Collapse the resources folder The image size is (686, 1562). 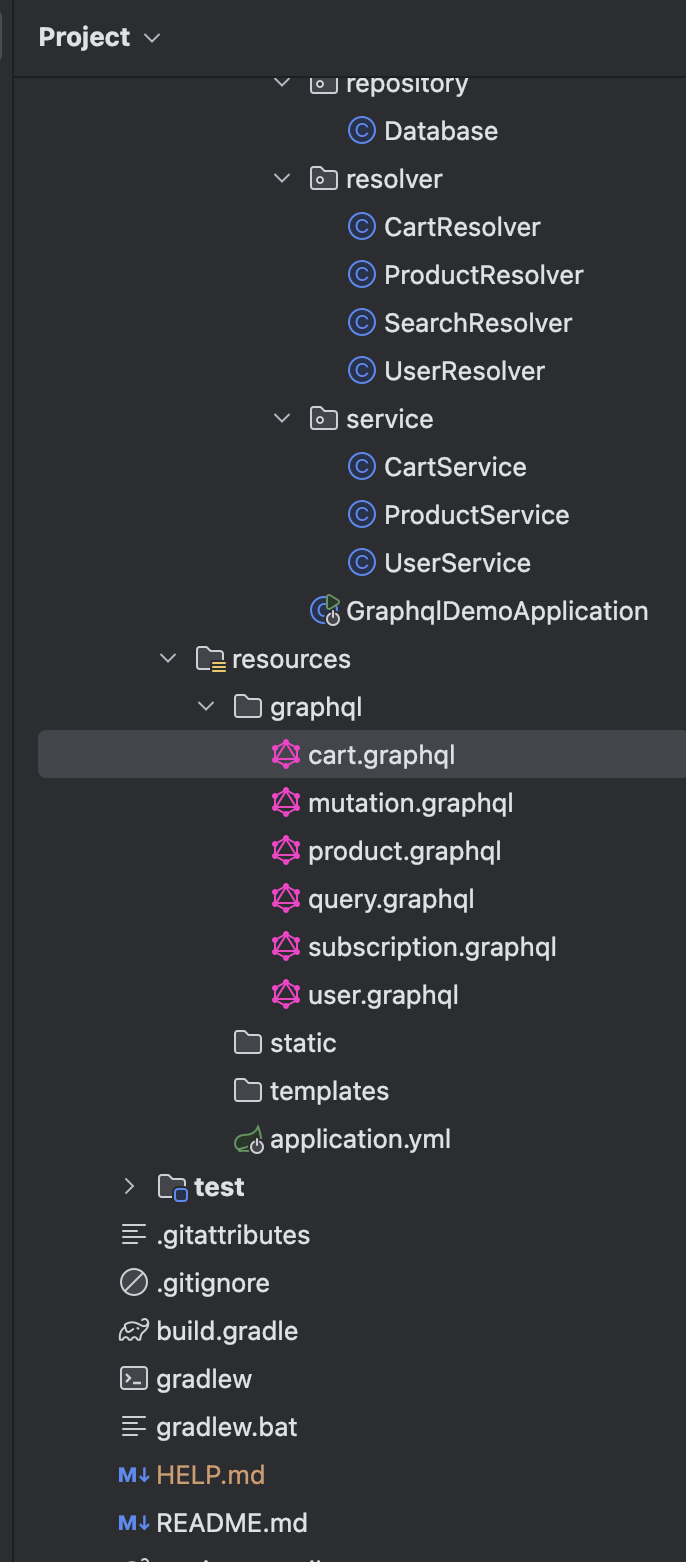168,659
